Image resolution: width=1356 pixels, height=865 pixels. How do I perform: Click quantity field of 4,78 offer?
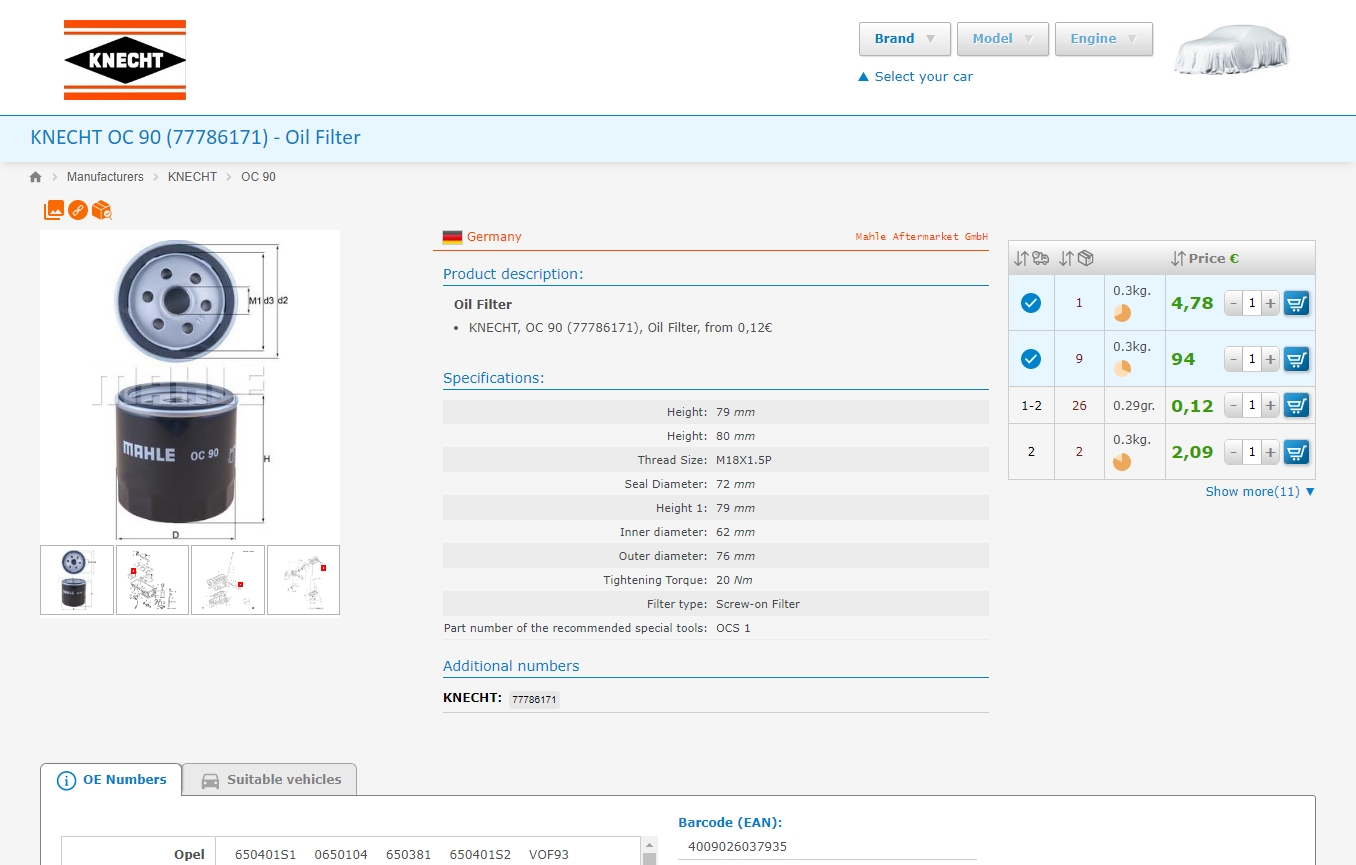1252,303
